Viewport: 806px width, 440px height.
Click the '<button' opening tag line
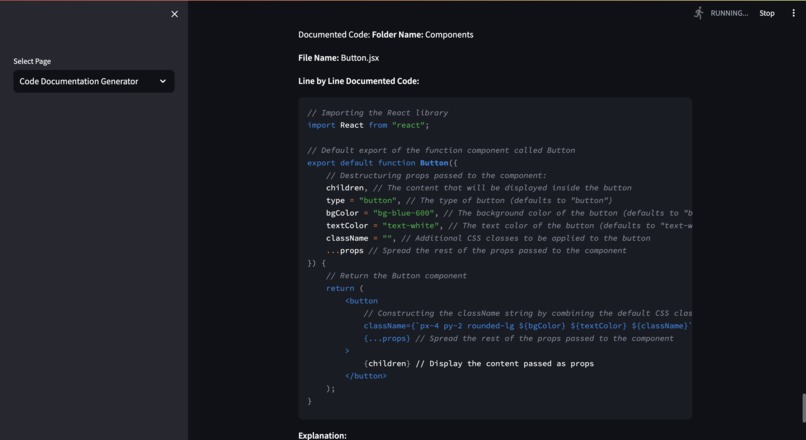pos(361,301)
